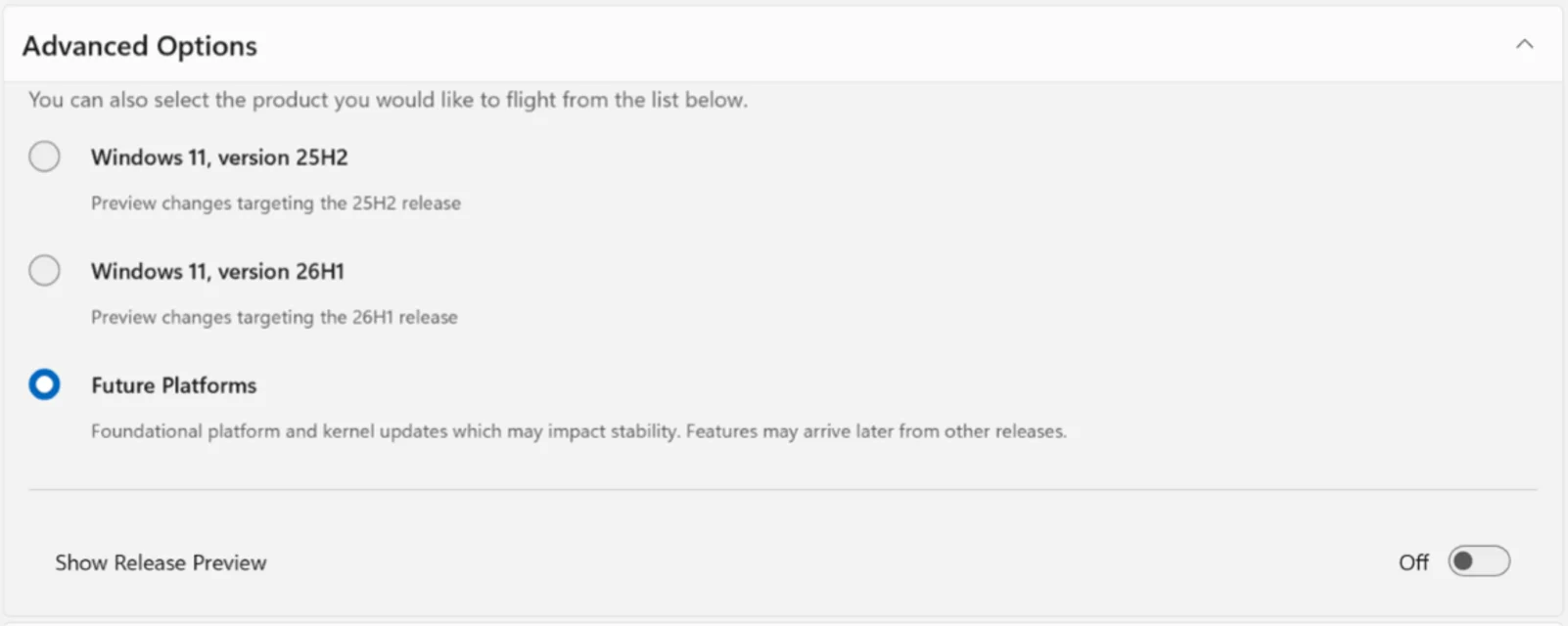The height and width of the screenshot is (626, 1568).
Task: Select the Windows 11 version 25H2 radio button
Action: click(44, 156)
